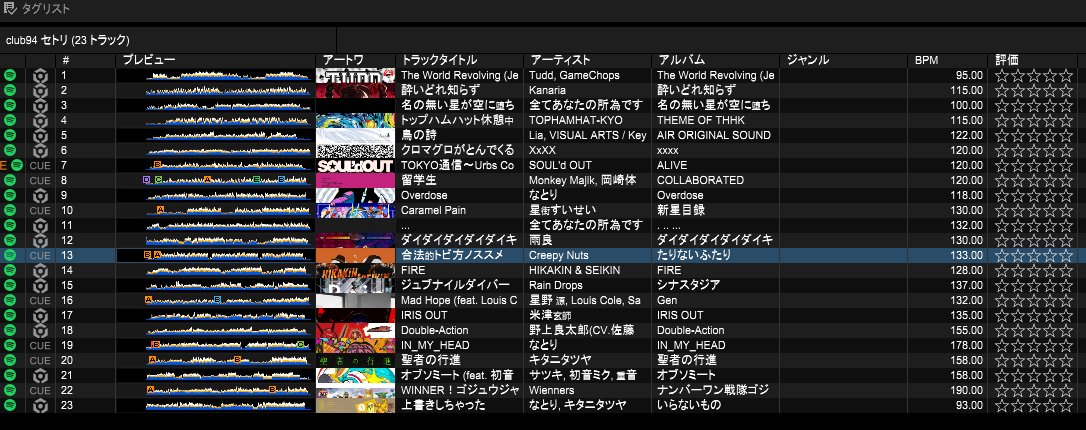Sort by トラックタイトル column header

tap(459, 60)
